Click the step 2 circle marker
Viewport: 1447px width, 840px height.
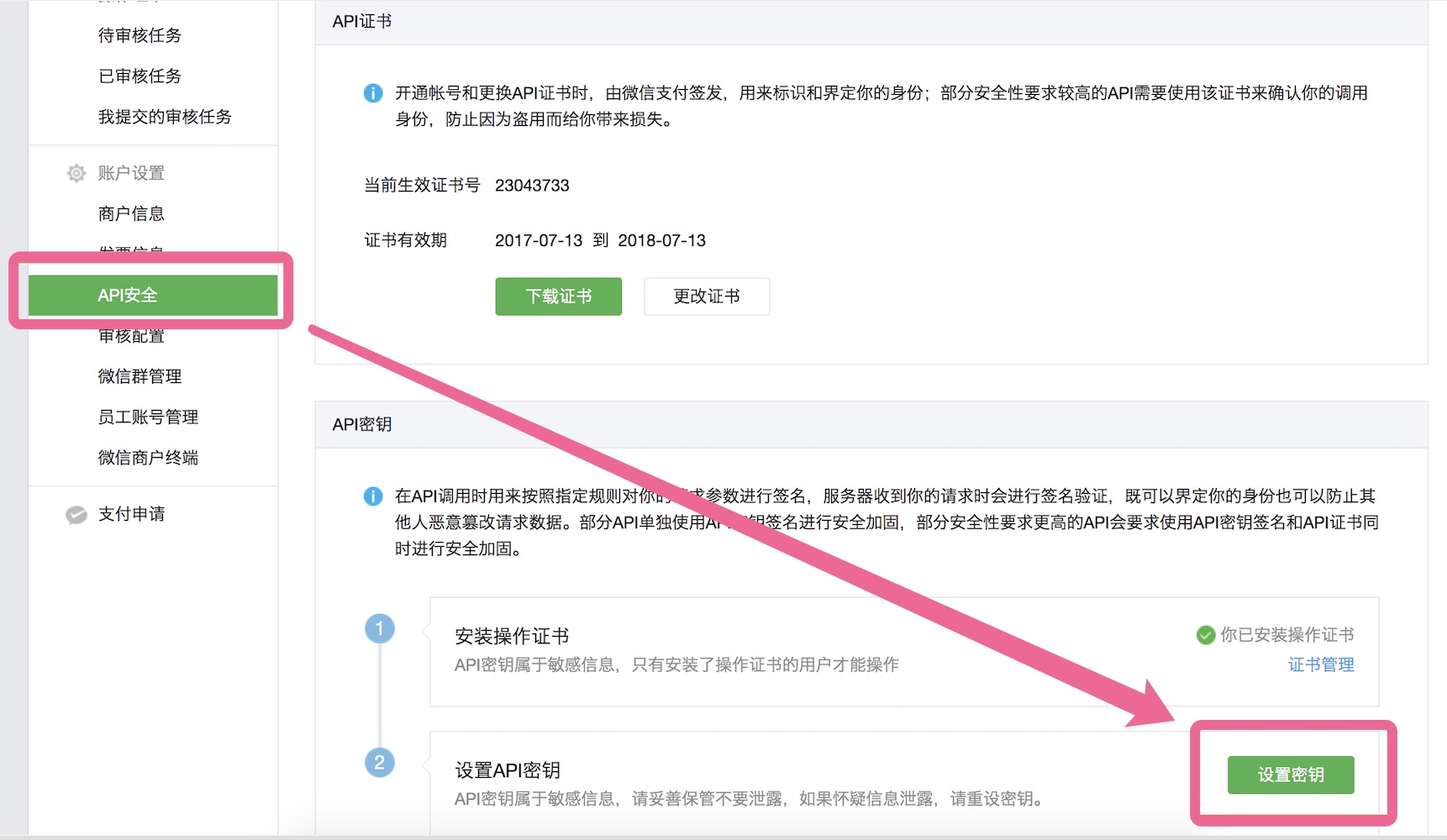[x=379, y=763]
